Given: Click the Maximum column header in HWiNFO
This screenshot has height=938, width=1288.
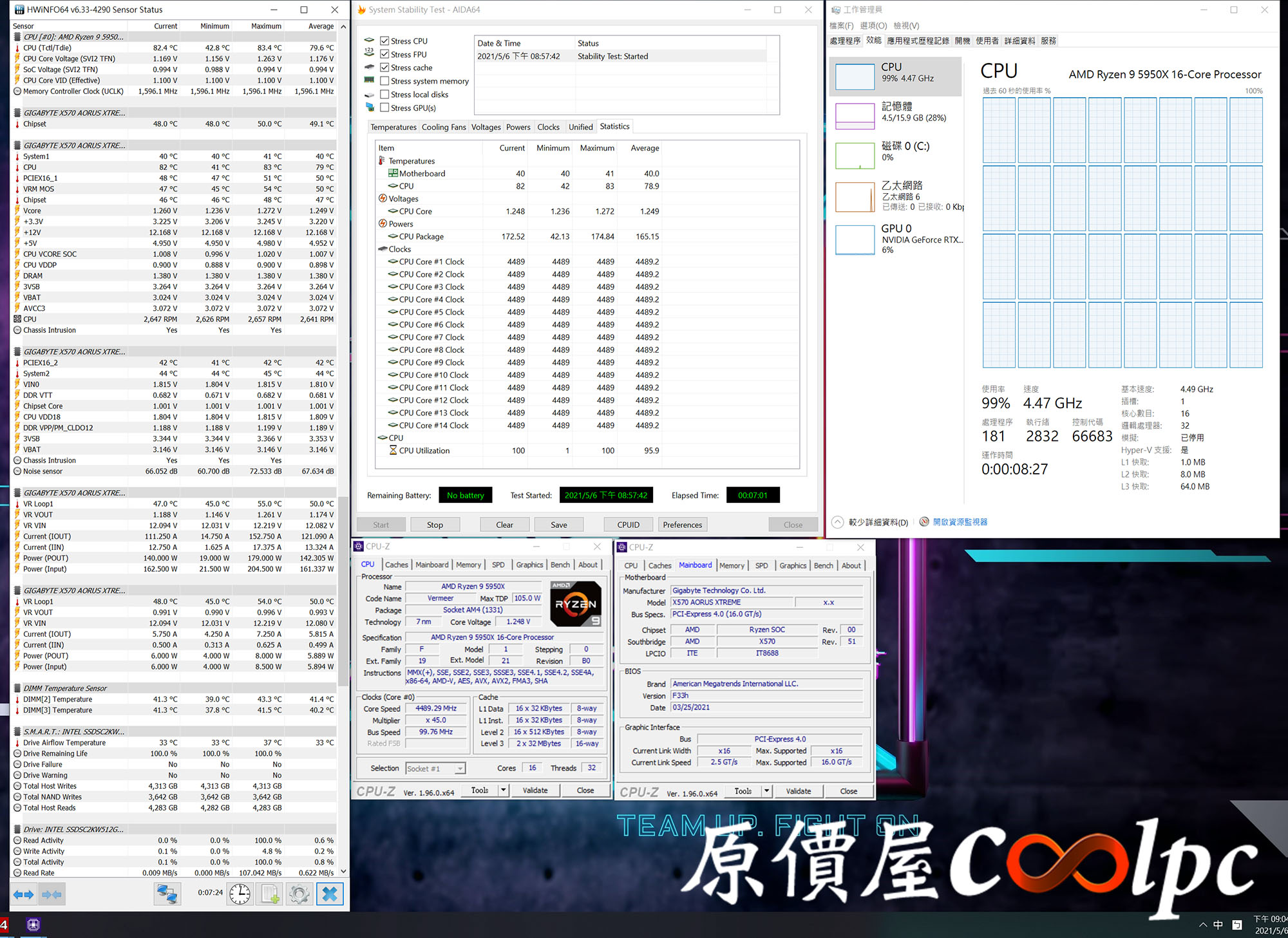Looking at the screenshot, I should click(266, 26).
